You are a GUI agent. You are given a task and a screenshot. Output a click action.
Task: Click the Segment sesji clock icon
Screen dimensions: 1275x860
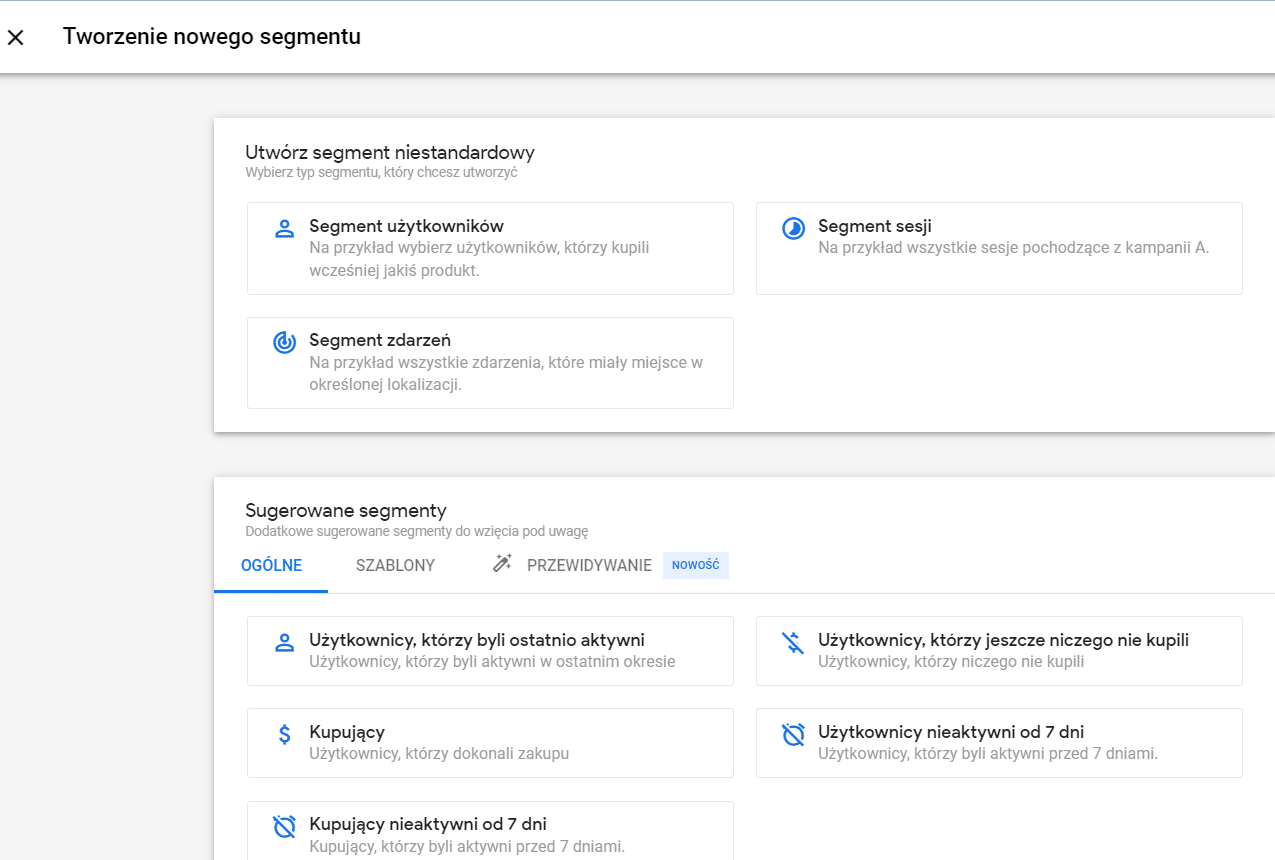click(x=793, y=228)
